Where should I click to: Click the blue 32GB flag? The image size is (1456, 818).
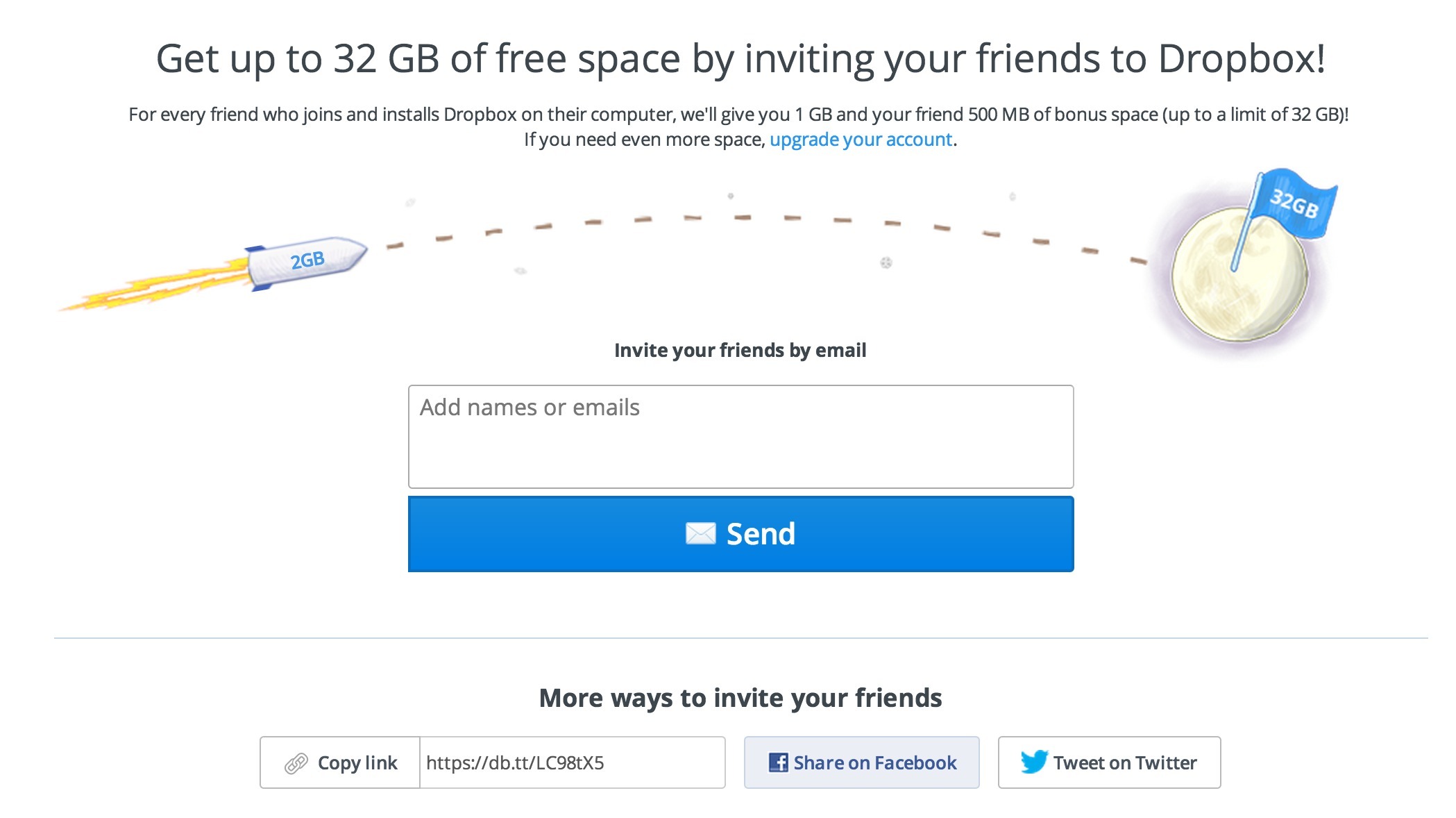(1294, 203)
